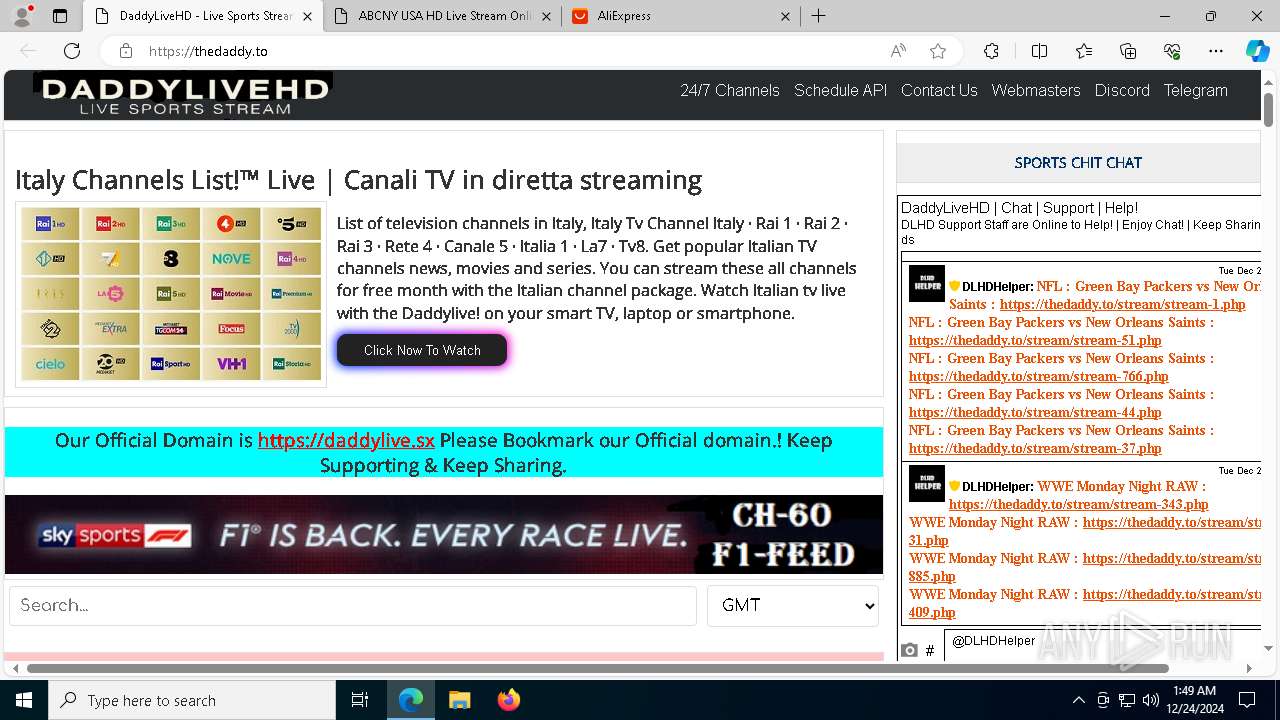Image resolution: width=1280 pixels, height=720 pixels.
Task: Launch Firefox from the taskbar
Action: (x=508, y=700)
